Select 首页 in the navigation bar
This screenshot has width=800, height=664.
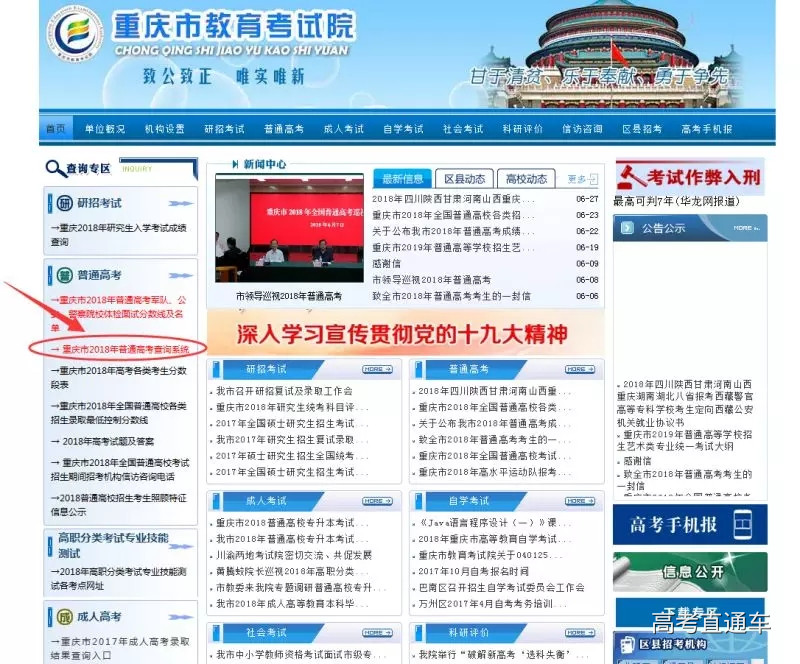point(56,129)
